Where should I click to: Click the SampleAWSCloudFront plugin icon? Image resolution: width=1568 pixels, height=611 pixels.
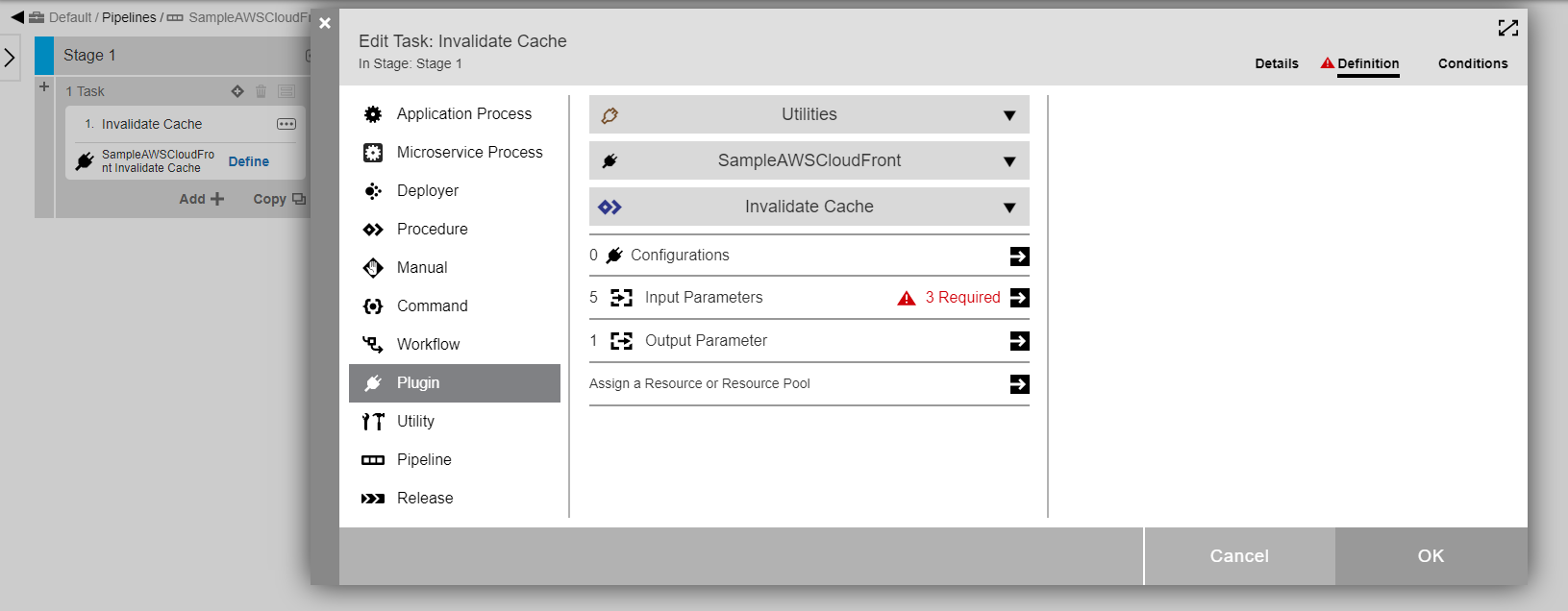(610, 161)
